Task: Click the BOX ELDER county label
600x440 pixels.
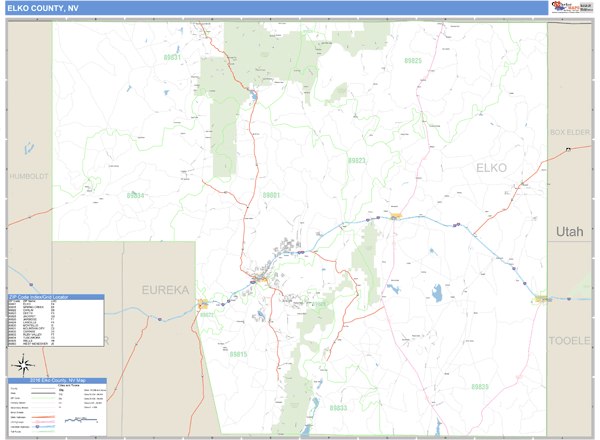Action: click(x=571, y=133)
